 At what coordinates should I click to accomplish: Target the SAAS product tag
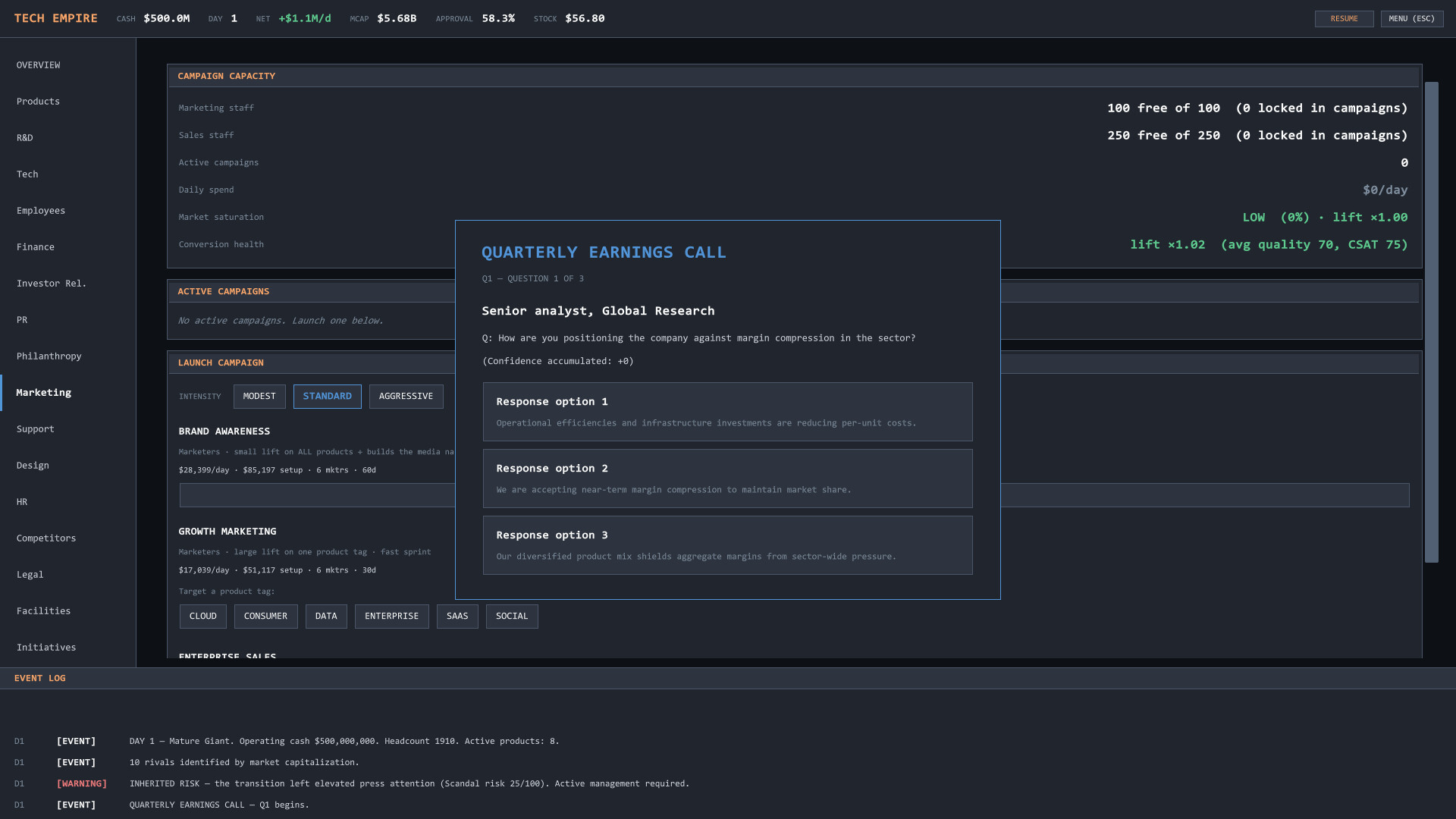pyautogui.click(x=457, y=617)
